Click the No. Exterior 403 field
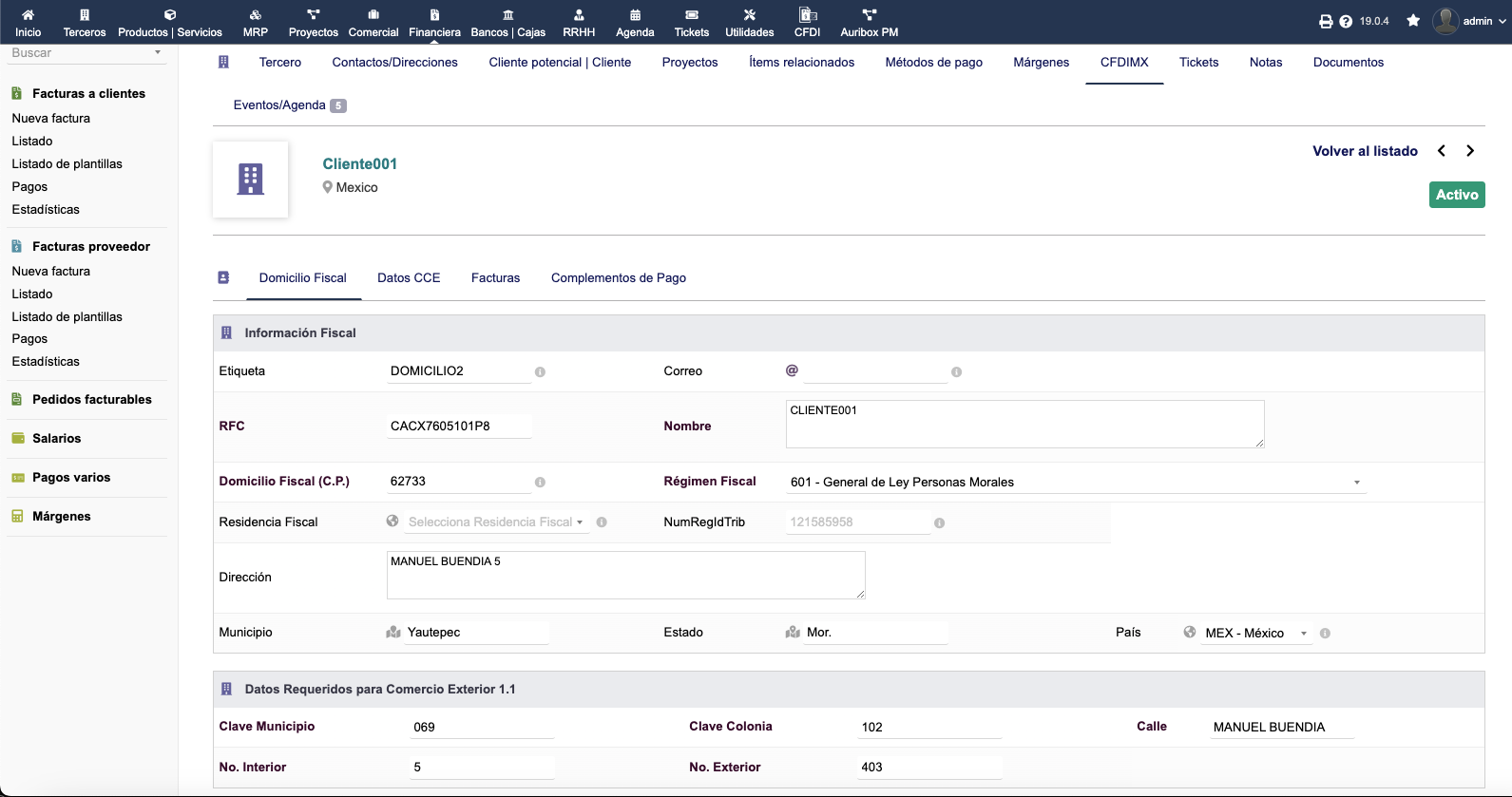 click(929, 767)
